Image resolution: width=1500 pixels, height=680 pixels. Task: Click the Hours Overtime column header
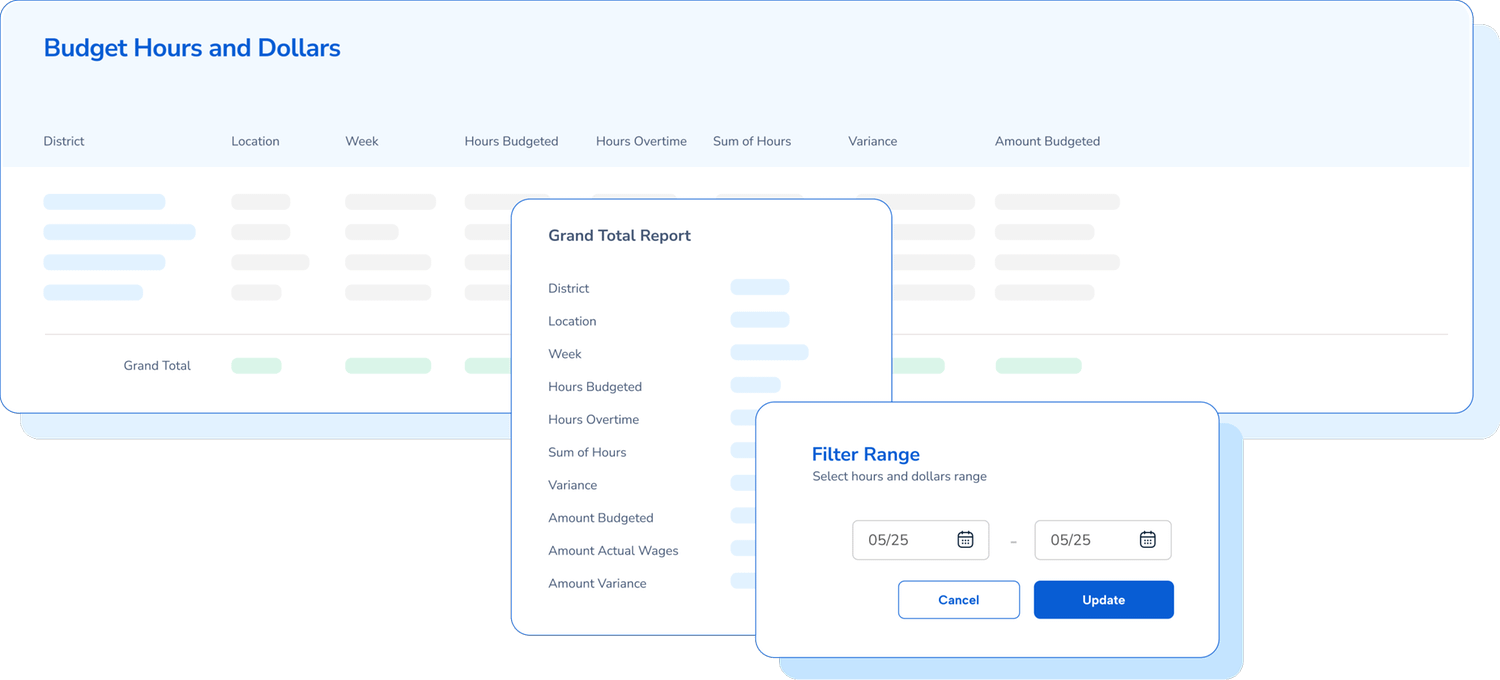[641, 141]
